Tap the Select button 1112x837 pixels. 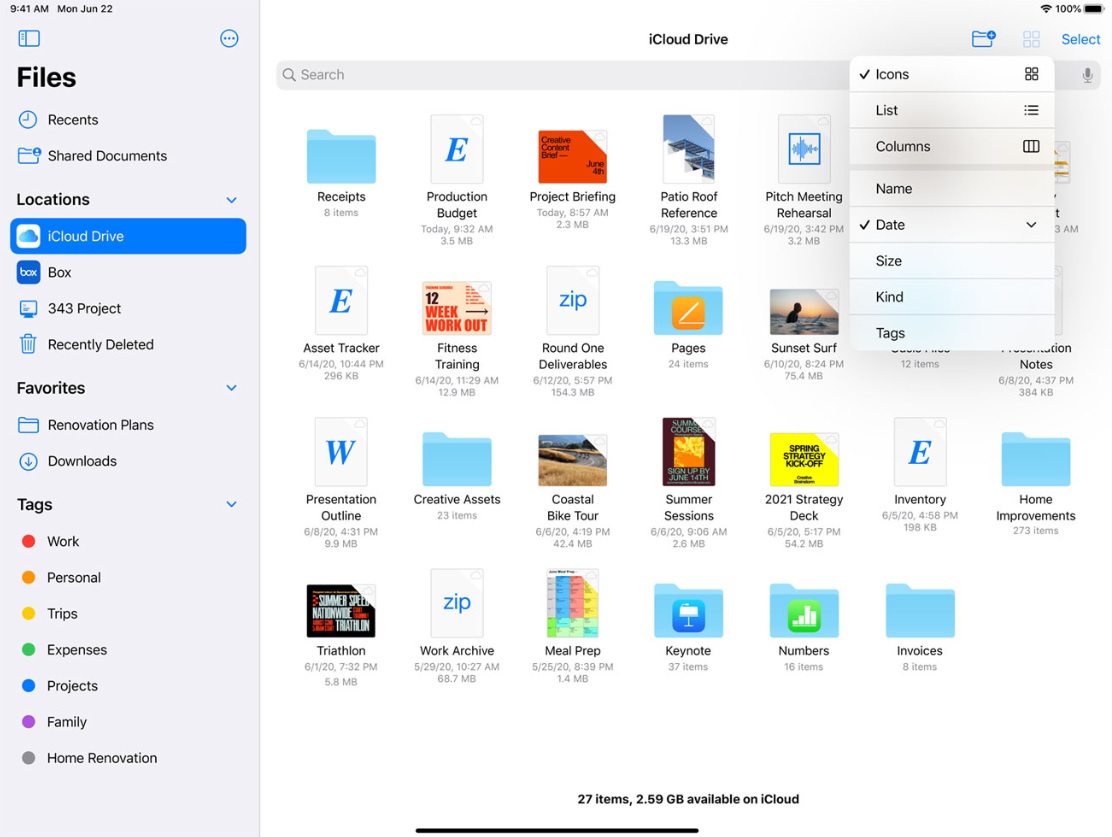pyautogui.click(x=1080, y=39)
